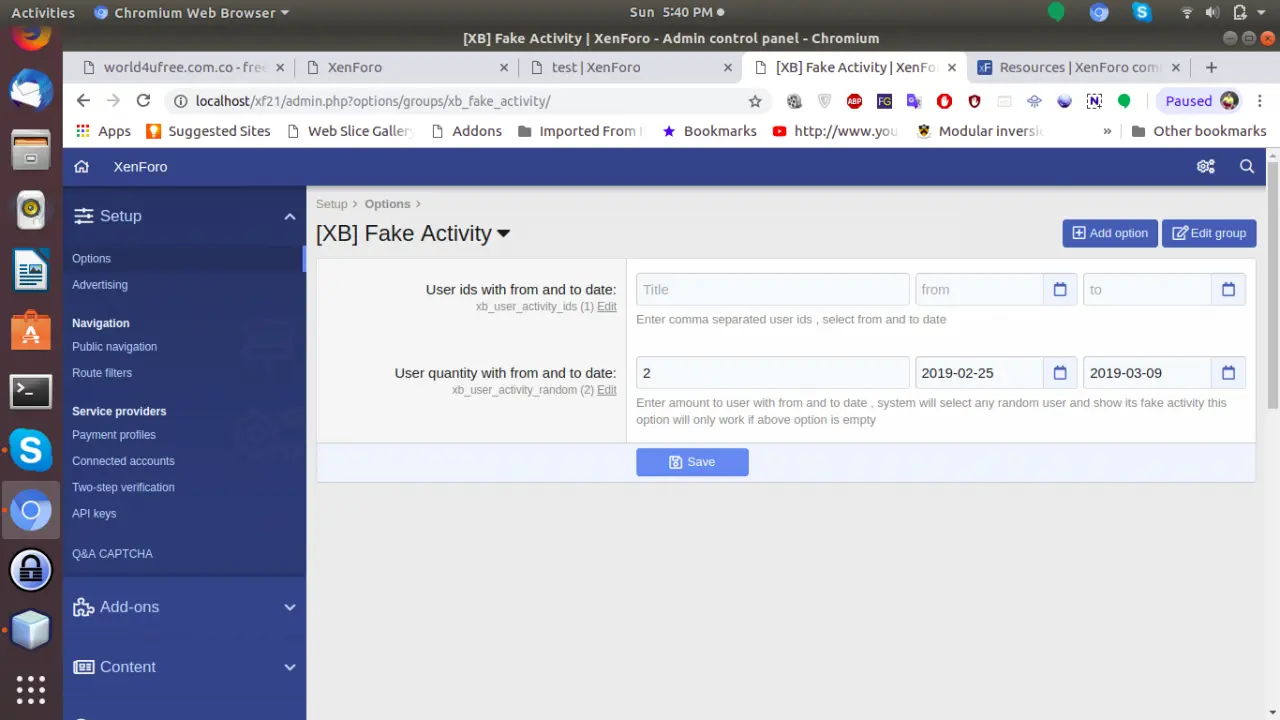The image size is (1280, 720).
Task: Click the user ids Title input field
Action: (x=772, y=290)
